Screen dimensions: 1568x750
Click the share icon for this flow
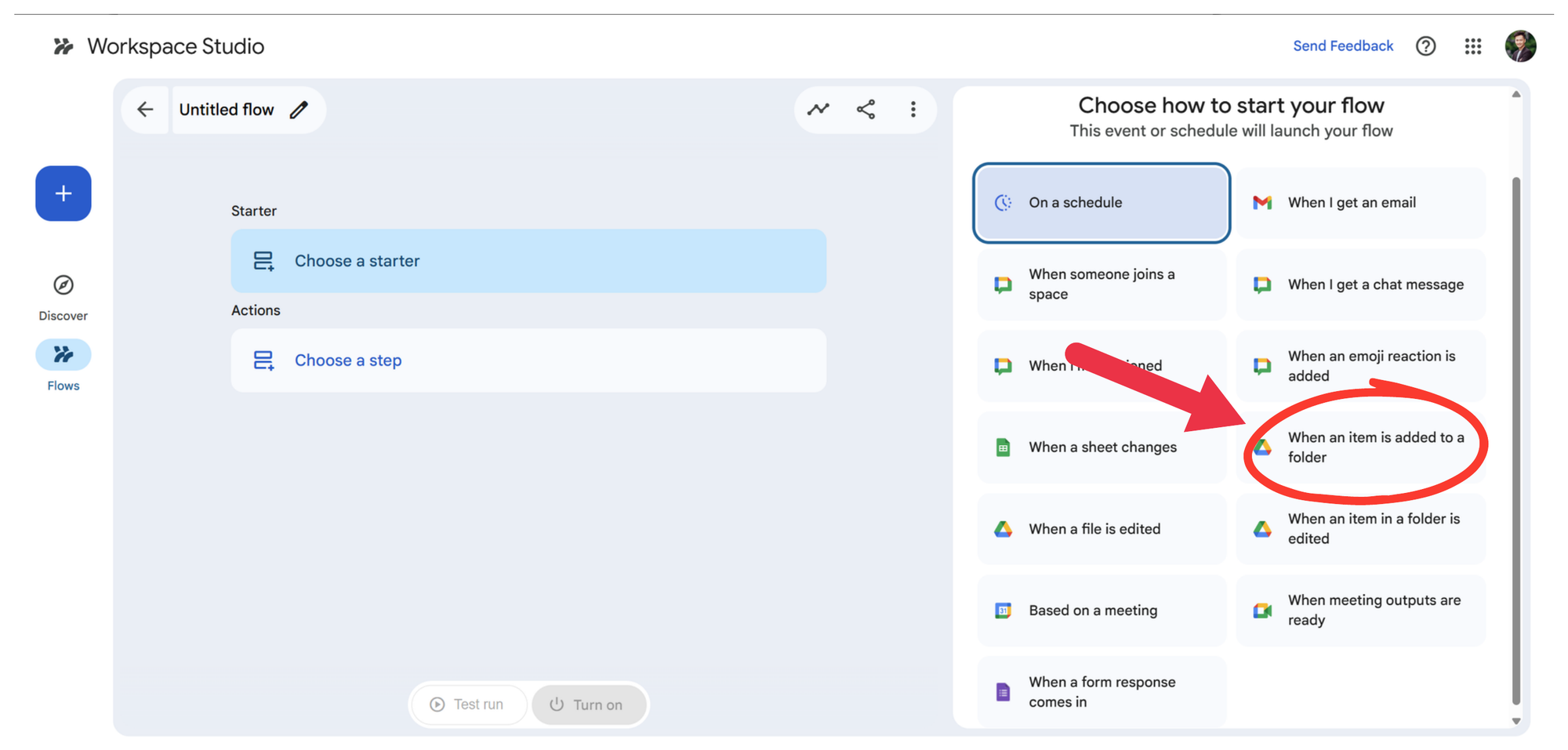point(866,110)
